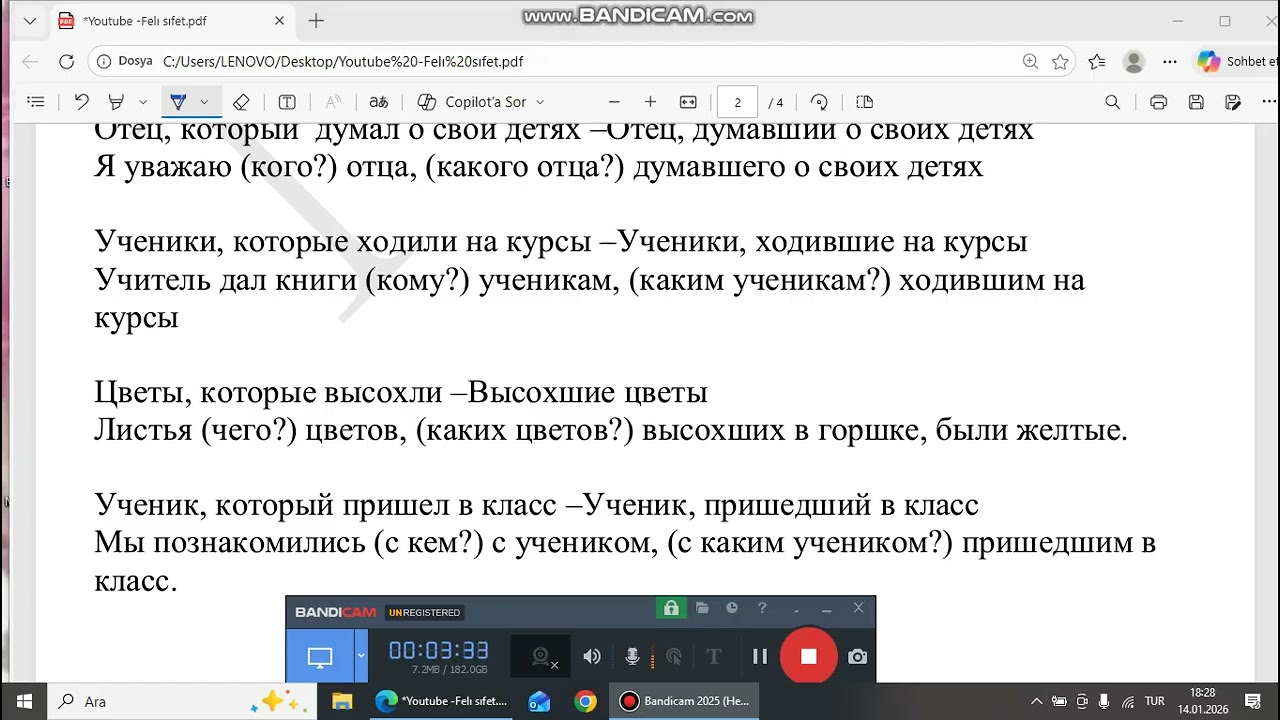The image size is (1280, 720).
Task: Switch to Edge Youtube -Felı sıfet taskbar item
Action: 442,701
